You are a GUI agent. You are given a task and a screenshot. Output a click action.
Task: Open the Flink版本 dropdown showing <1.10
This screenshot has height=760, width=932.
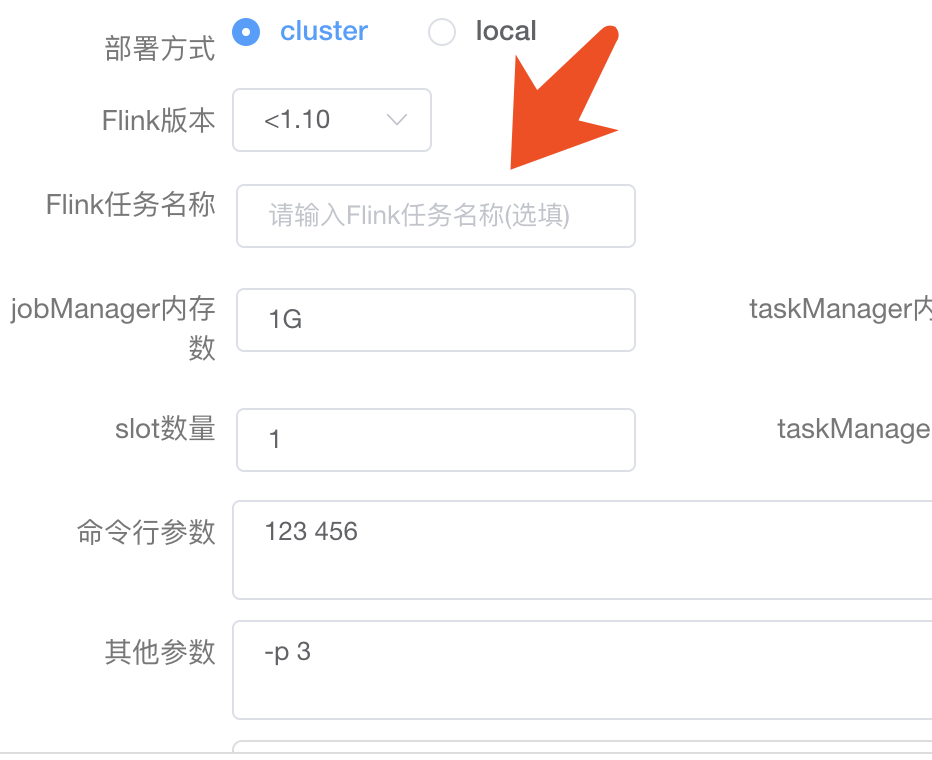coord(332,120)
